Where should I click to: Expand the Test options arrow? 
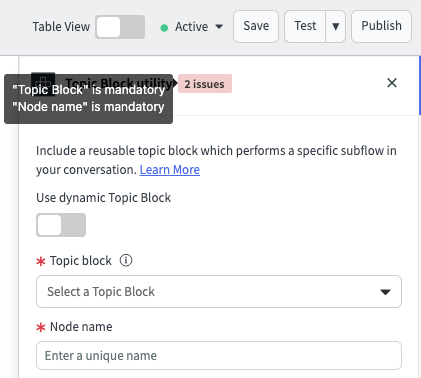click(x=336, y=26)
